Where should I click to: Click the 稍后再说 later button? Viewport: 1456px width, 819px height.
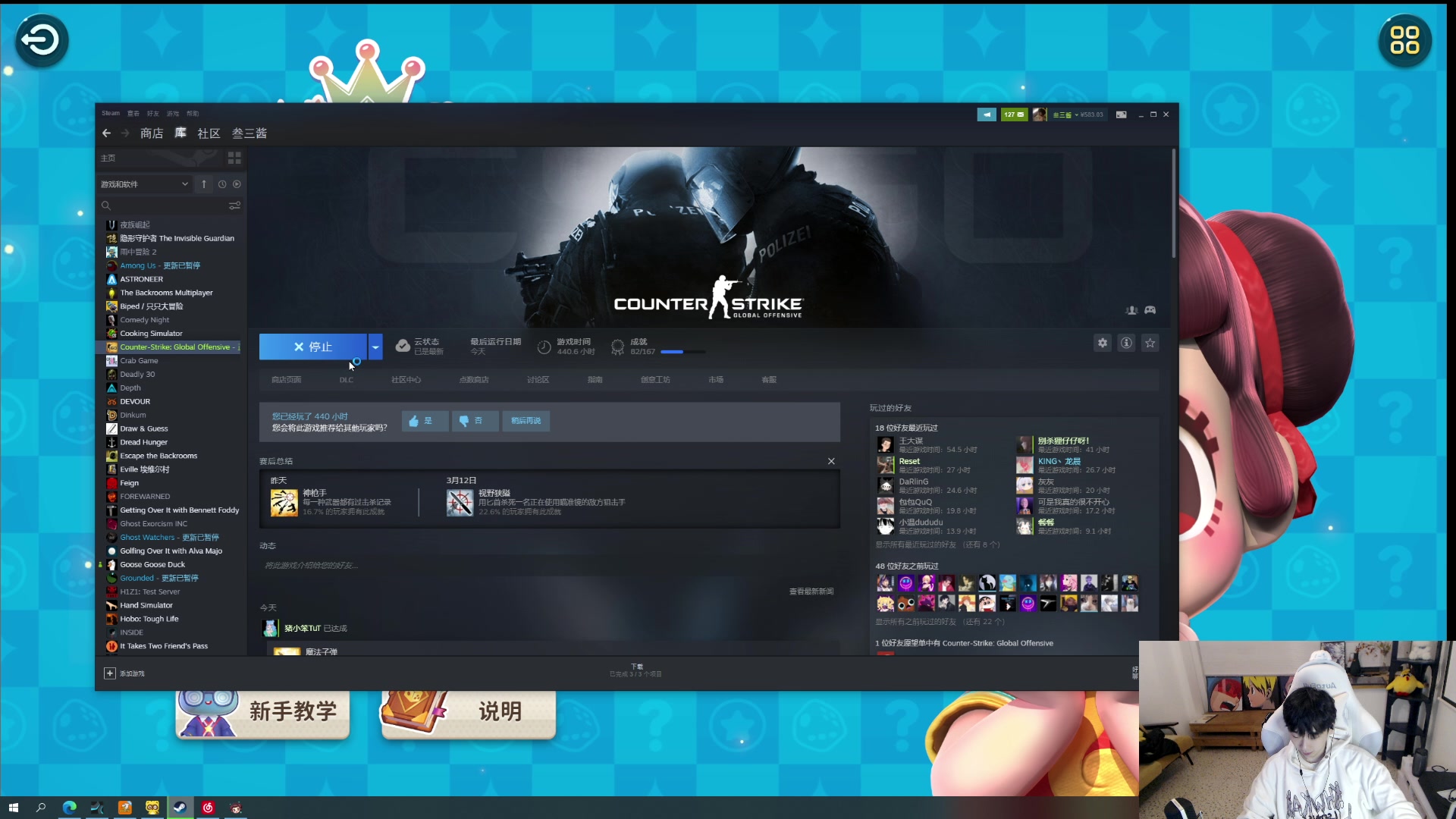526,421
